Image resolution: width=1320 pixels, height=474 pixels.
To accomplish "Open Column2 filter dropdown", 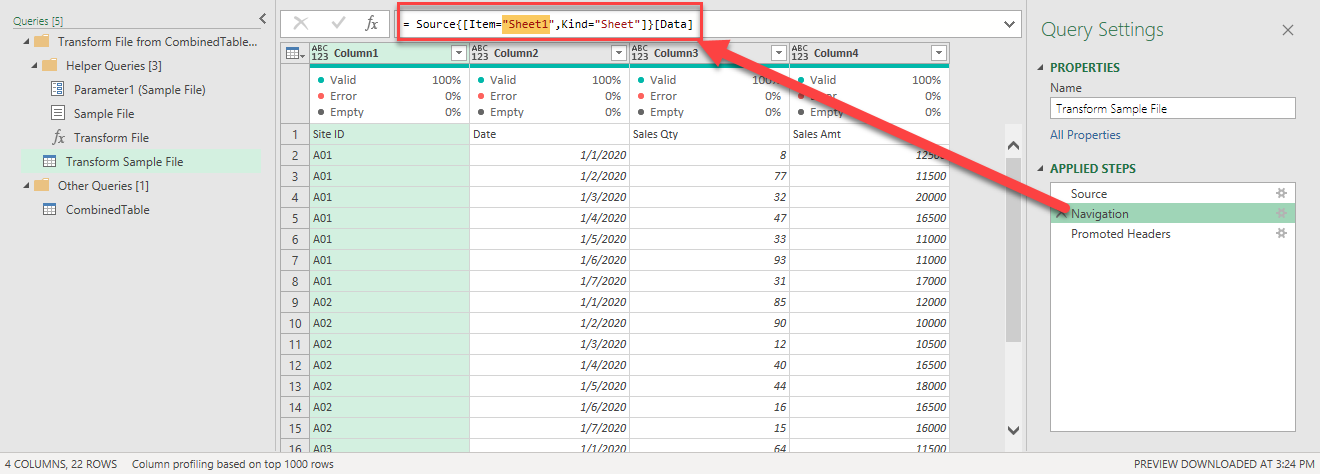I will click(618, 53).
